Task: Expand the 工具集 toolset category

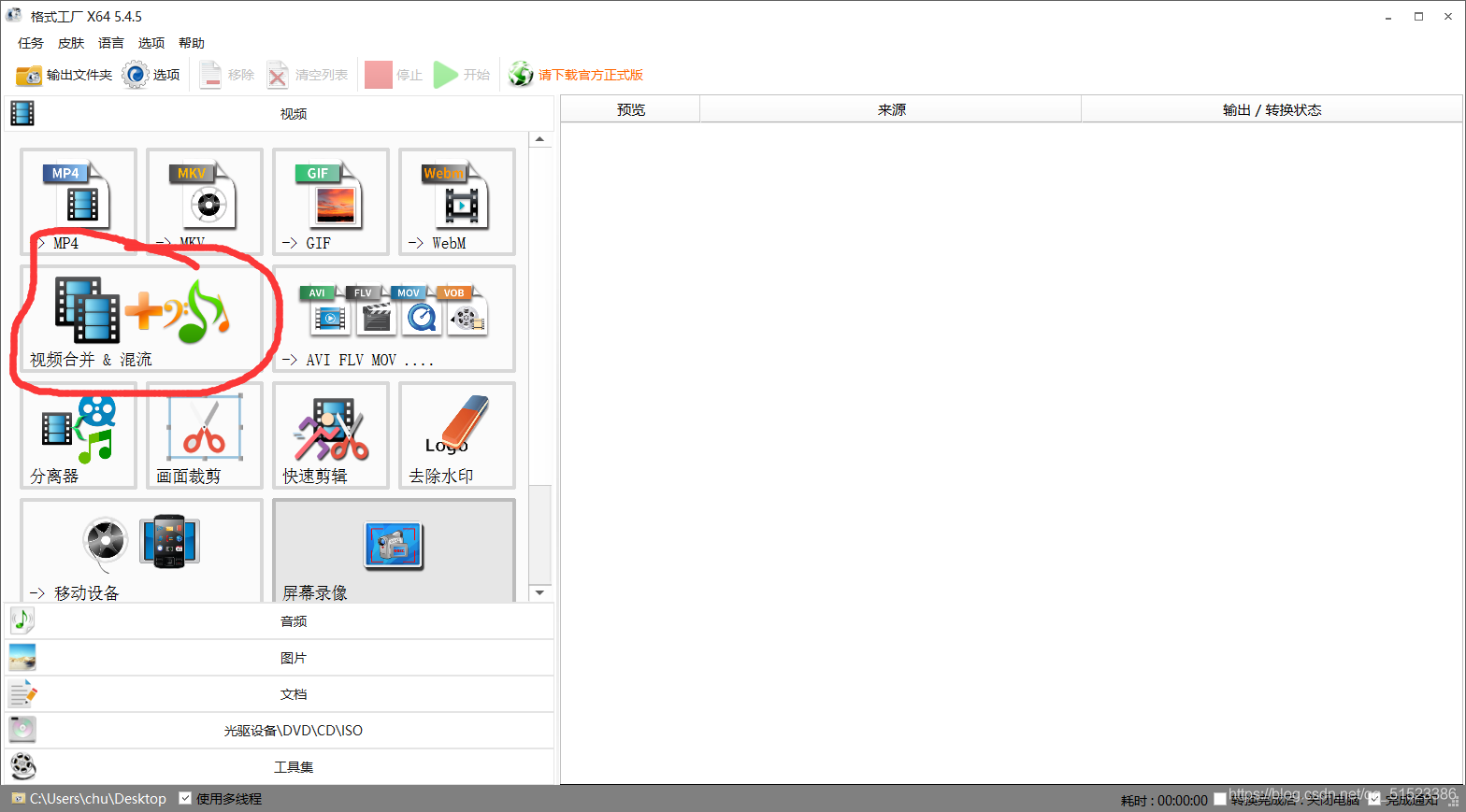Action: (x=280, y=767)
